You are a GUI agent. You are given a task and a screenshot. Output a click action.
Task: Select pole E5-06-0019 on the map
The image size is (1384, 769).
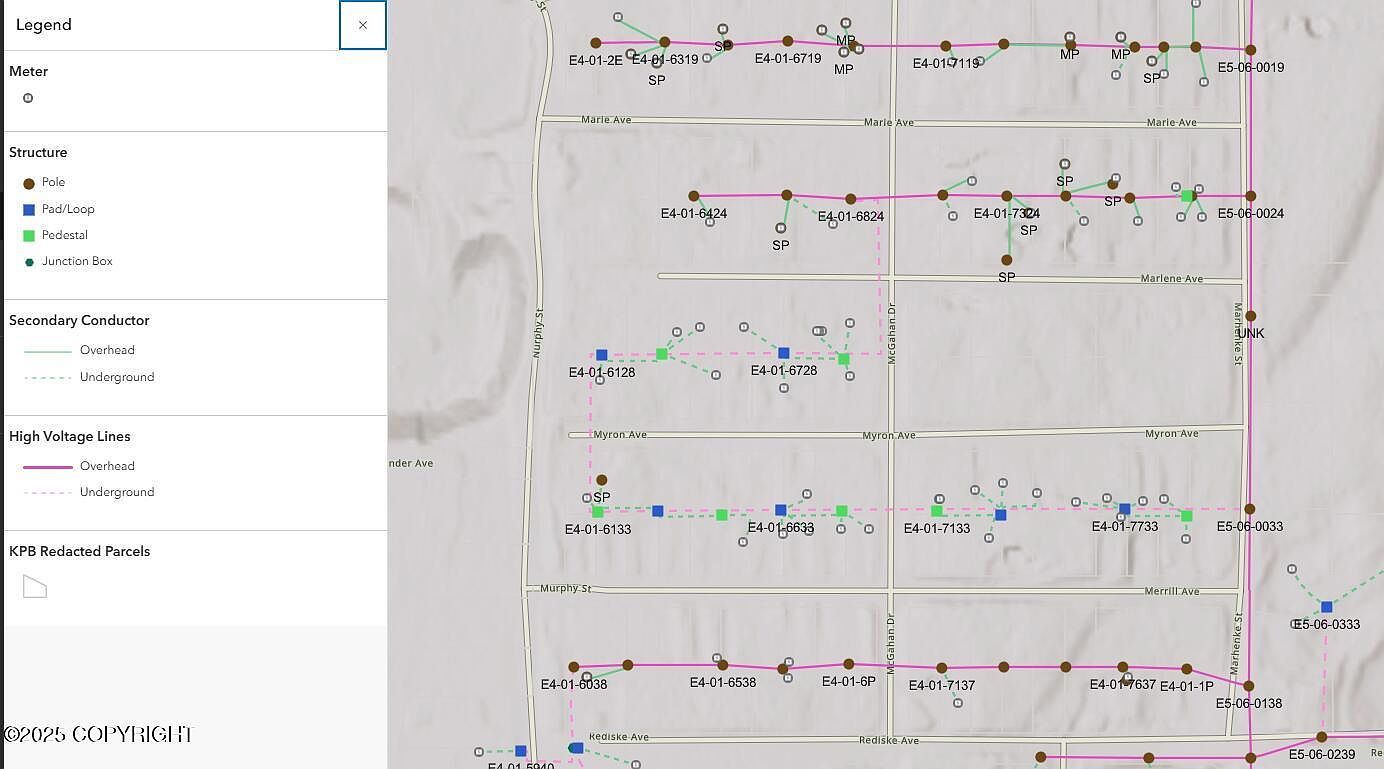tap(1250, 50)
